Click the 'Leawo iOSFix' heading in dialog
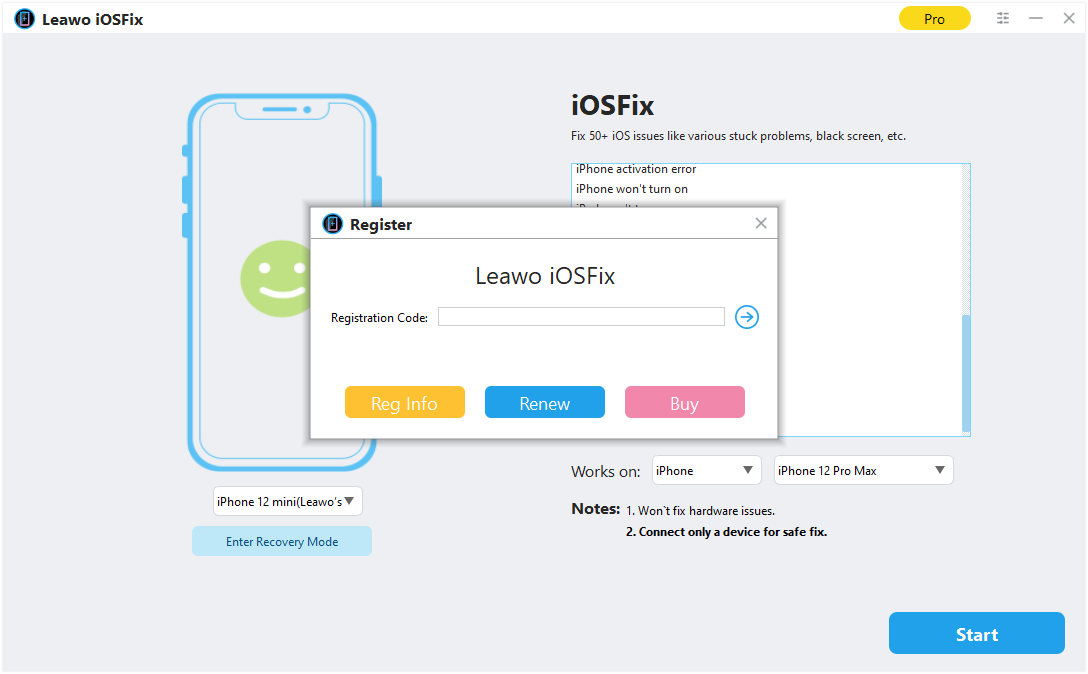 point(545,276)
